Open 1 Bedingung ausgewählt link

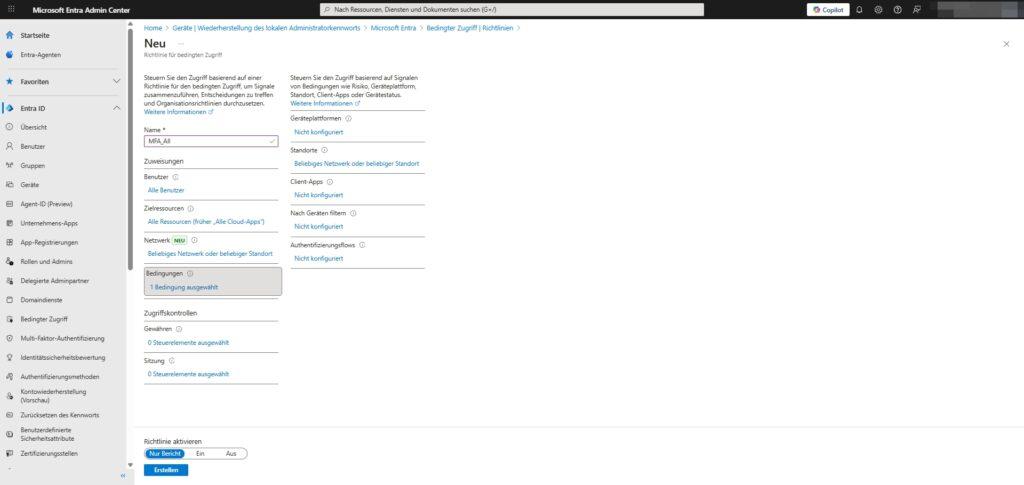pyautogui.click(x=184, y=287)
